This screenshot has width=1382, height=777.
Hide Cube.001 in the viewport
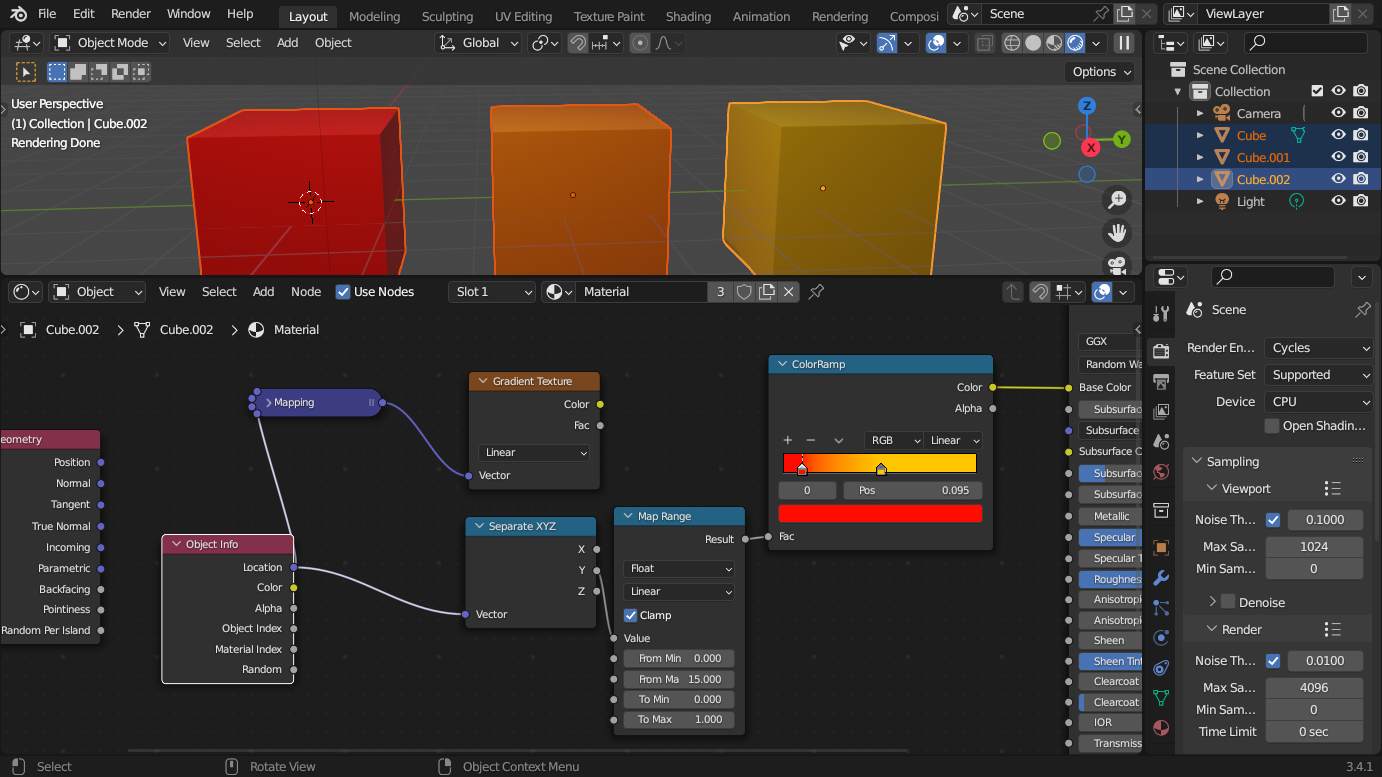(x=1338, y=157)
